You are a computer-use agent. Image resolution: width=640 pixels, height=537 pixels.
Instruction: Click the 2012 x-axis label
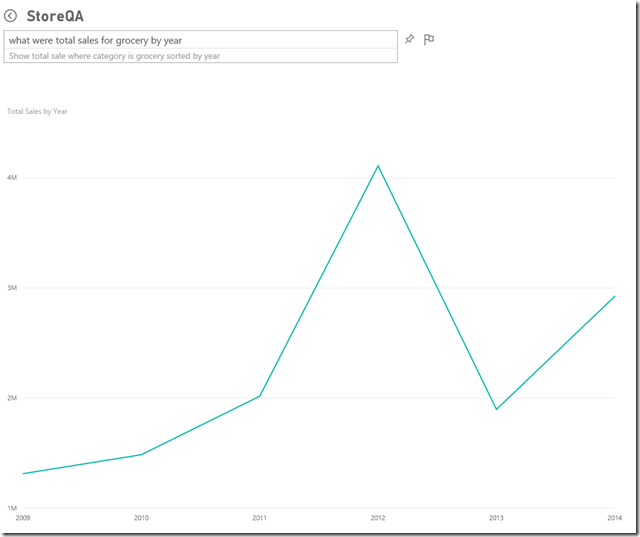[378, 518]
